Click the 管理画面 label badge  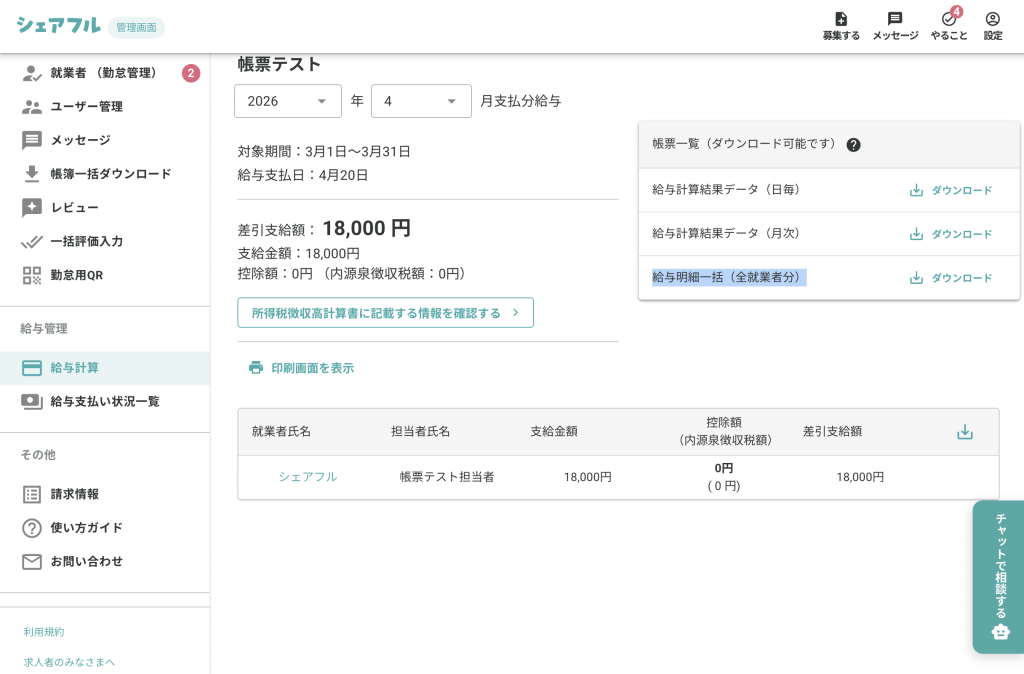click(136, 27)
